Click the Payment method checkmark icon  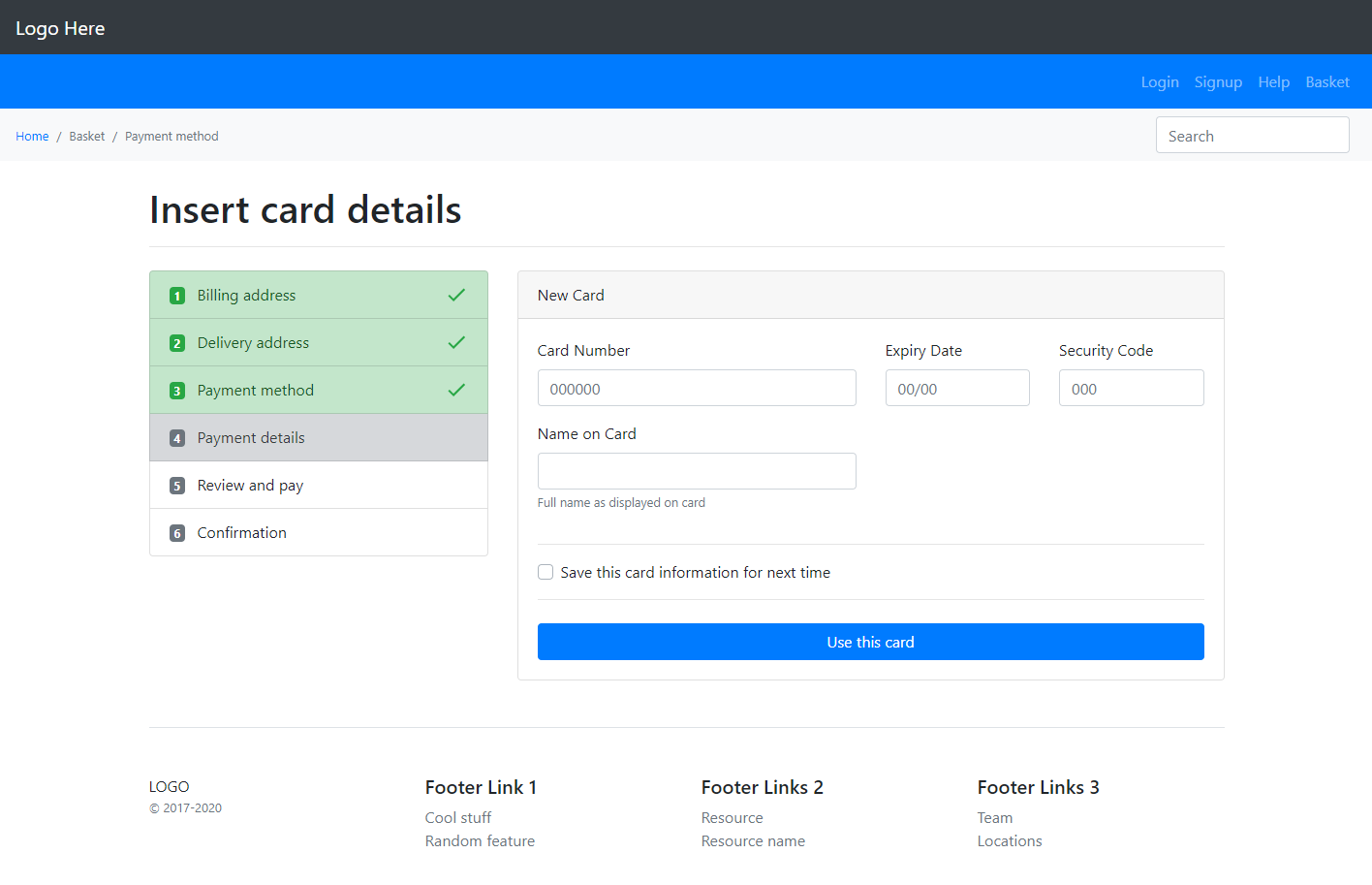[456, 390]
